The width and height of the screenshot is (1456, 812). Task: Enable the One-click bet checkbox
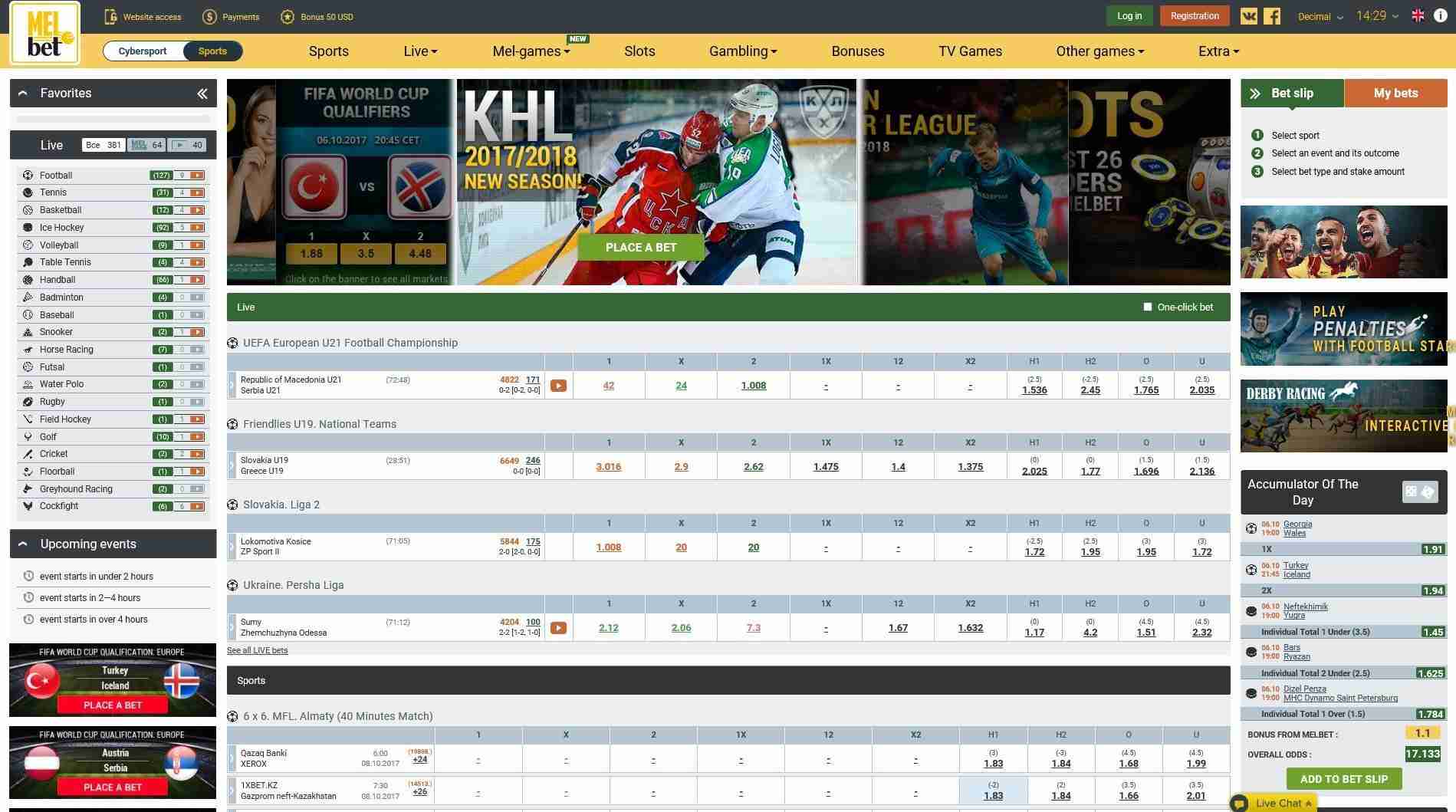tap(1148, 307)
